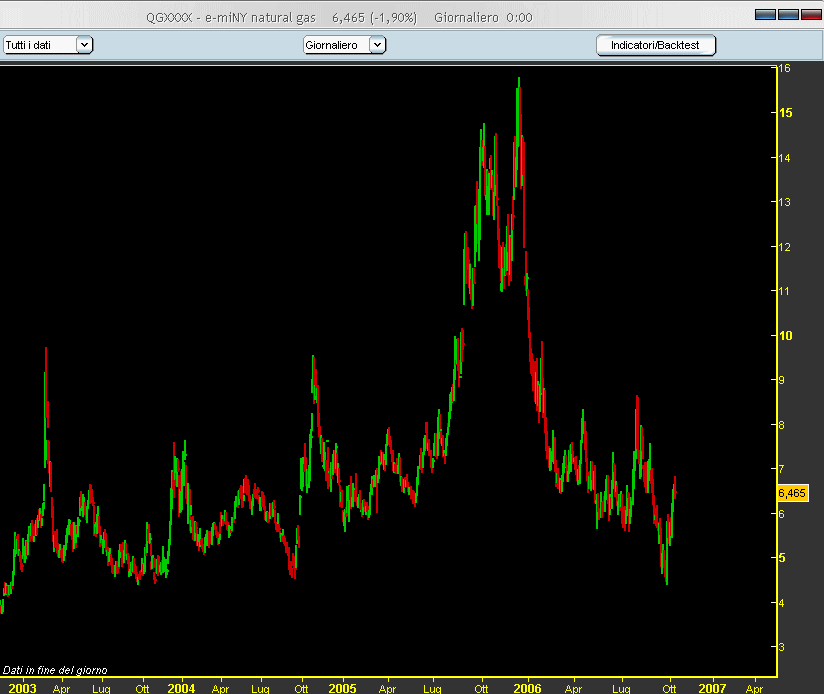Screen dimensions: 824x694
Task: Click the 2003 year label on the time axis
Action: pos(23,688)
